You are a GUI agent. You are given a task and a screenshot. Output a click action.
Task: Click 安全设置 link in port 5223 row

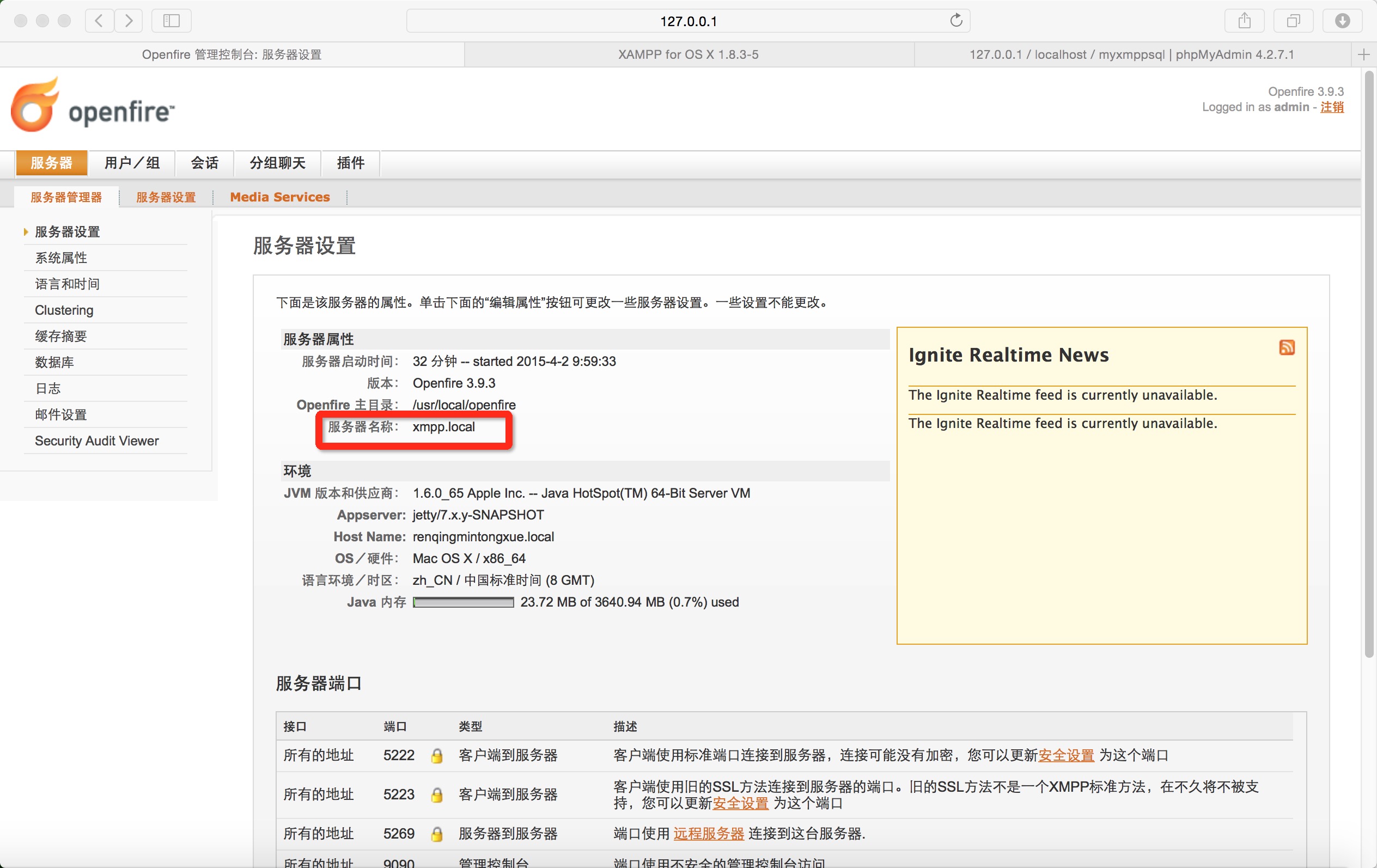(x=740, y=803)
